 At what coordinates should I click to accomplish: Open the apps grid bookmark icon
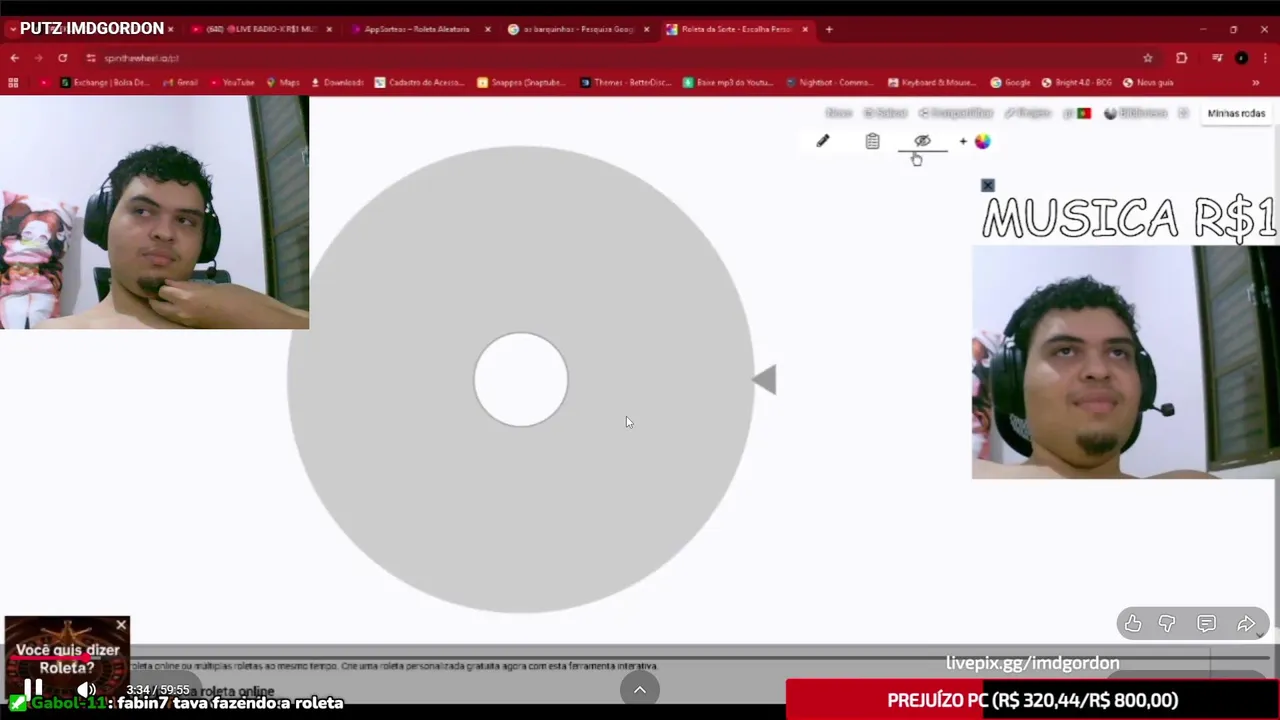point(13,83)
